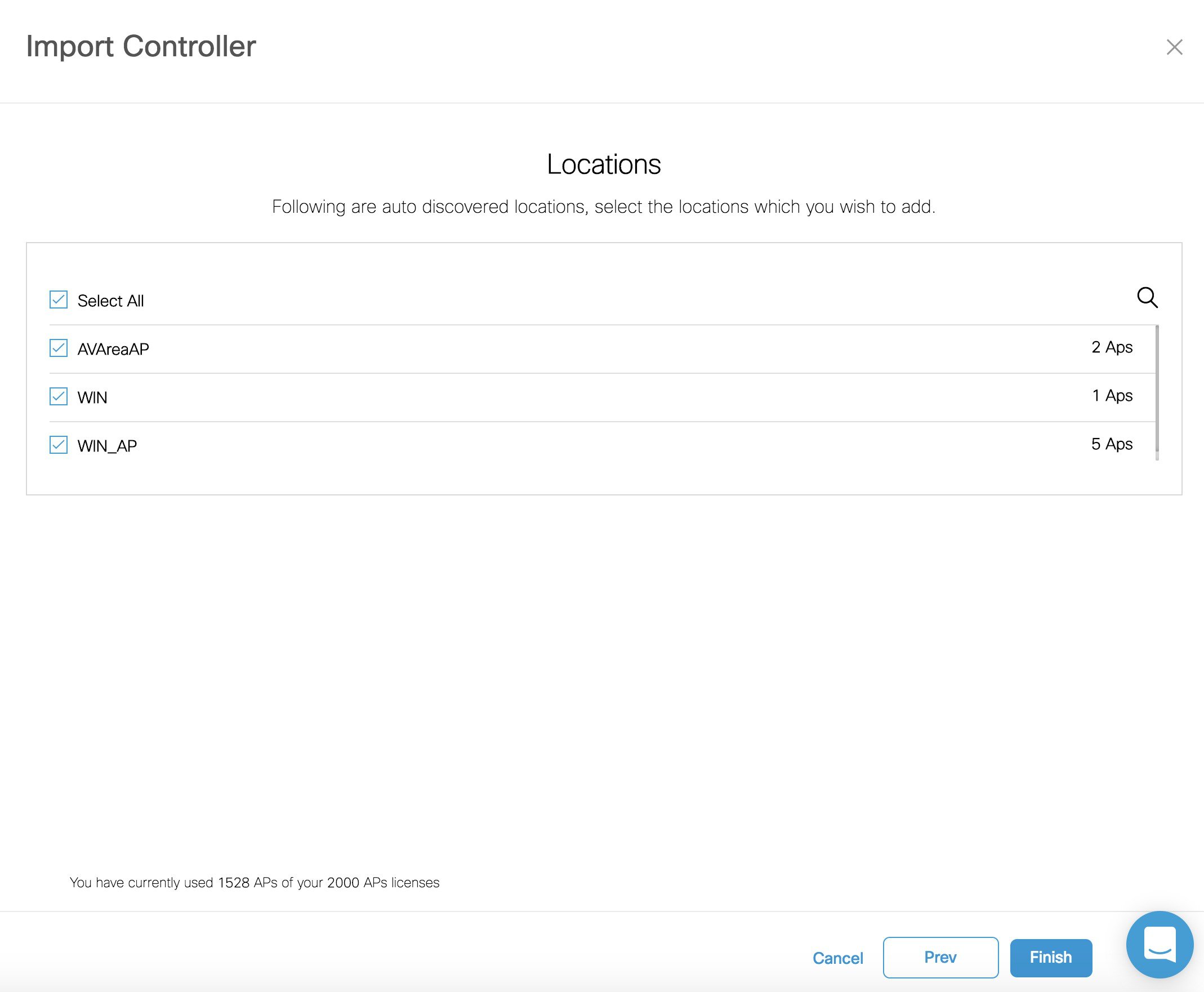Open the chat support bubble icon
Screen dimensions: 1204x992
pyautogui.click(x=1160, y=944)
